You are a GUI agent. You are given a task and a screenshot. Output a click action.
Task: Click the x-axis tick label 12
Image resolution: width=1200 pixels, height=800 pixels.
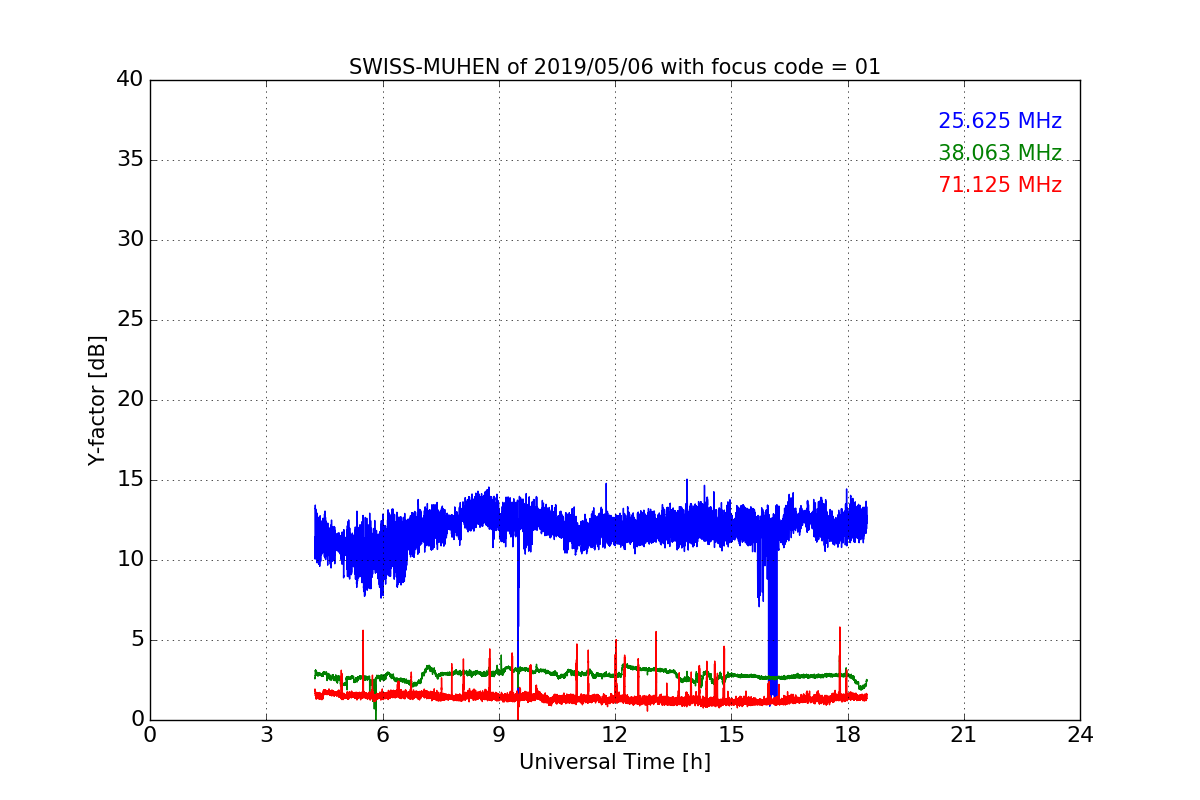[615, 735]
